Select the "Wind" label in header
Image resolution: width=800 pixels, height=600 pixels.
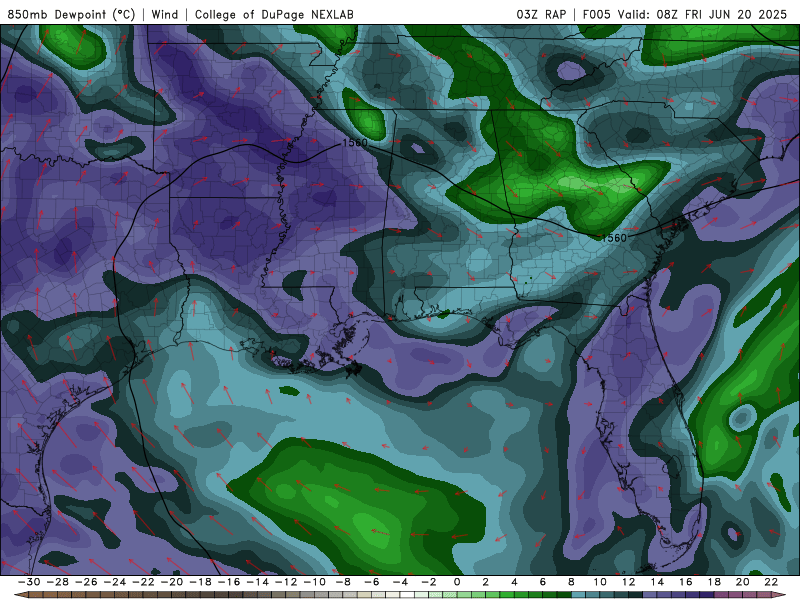[165, 14]
